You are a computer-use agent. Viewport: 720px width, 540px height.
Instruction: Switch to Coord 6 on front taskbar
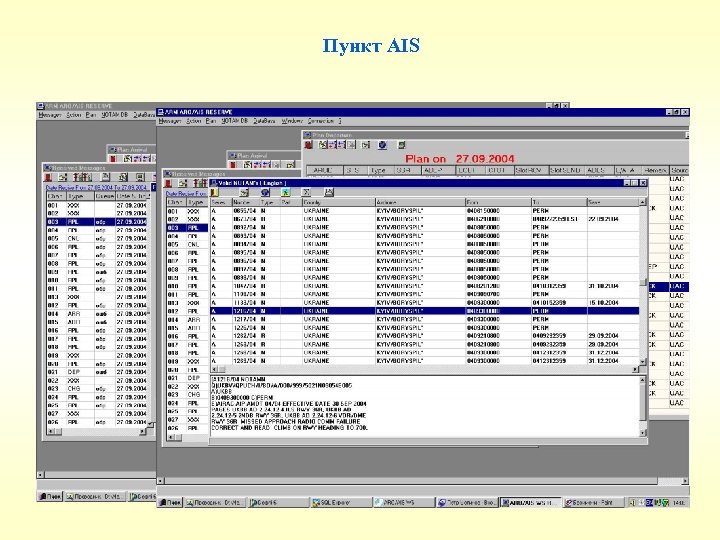(x=277, y=503)
